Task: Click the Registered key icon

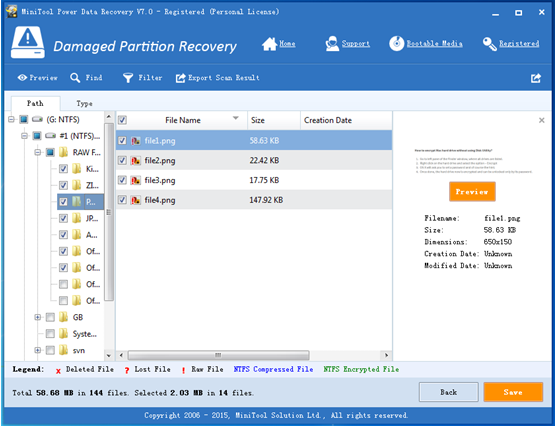Action: click(490, 44)
